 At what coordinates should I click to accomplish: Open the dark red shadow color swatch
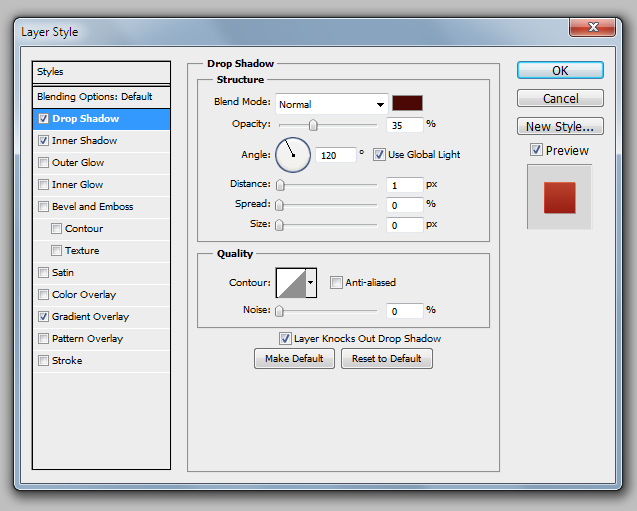[407, 103]
